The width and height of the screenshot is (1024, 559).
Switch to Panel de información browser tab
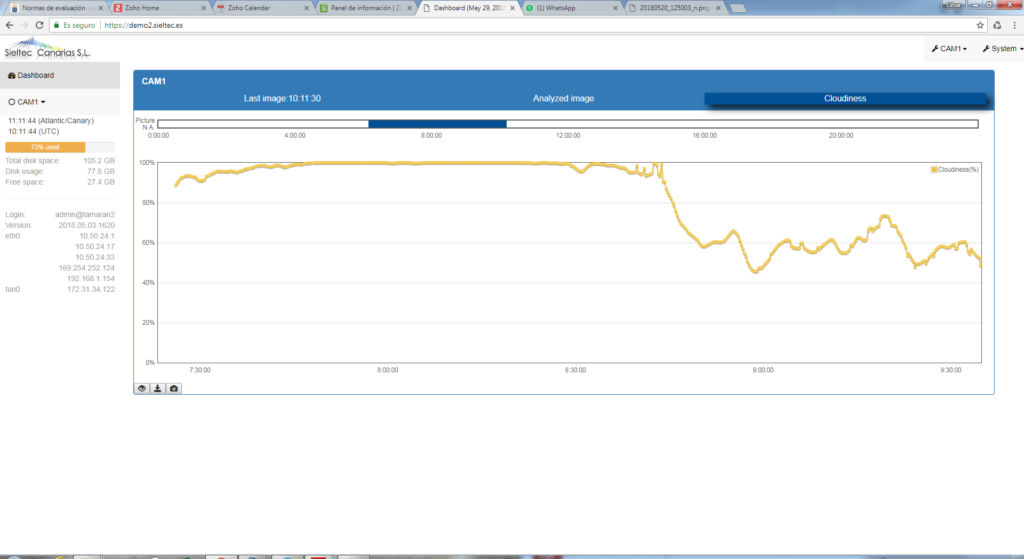[364, 8]
